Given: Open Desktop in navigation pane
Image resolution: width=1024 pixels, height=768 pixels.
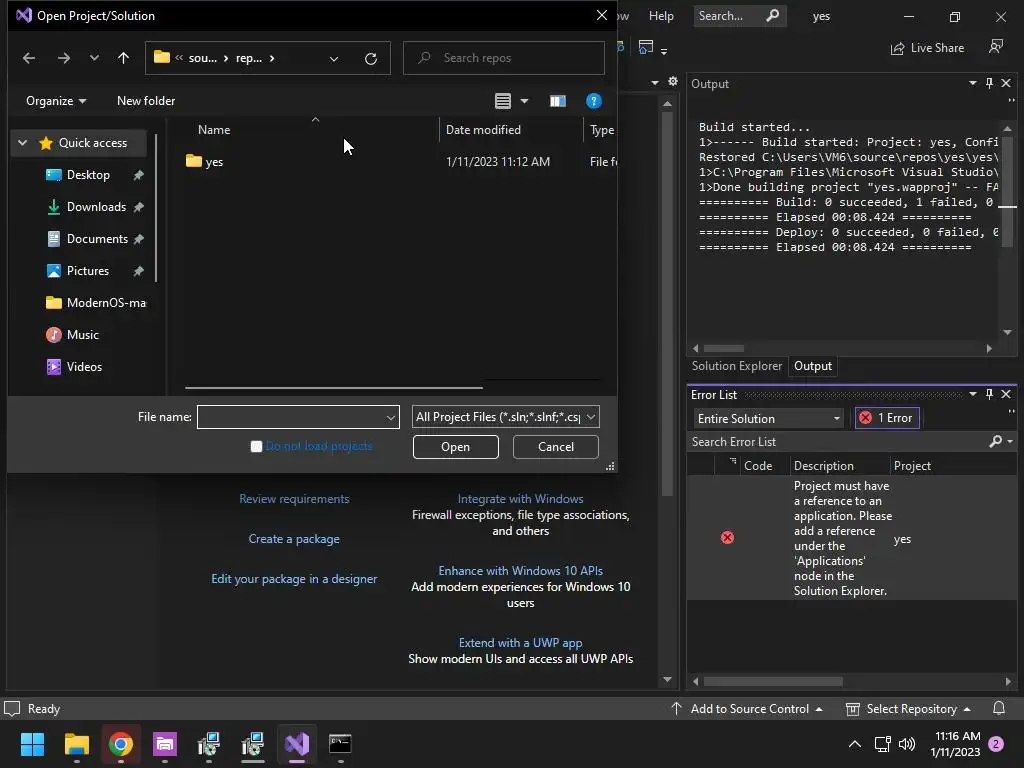Looking at the screenshot, I should pyautogui.click(x=88, y=175).
